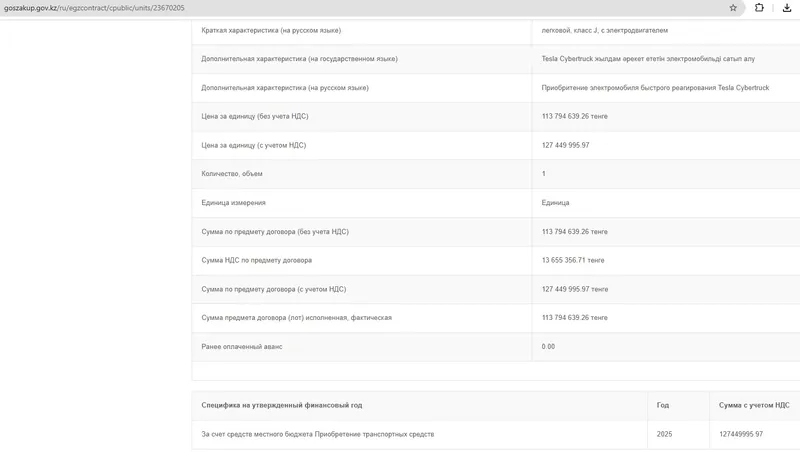Screen dimensions: 800x452
Task: Click the 'Специфика на утвержденный финансовый год' header
Action: pyautogui.click(x=282, y=405)
